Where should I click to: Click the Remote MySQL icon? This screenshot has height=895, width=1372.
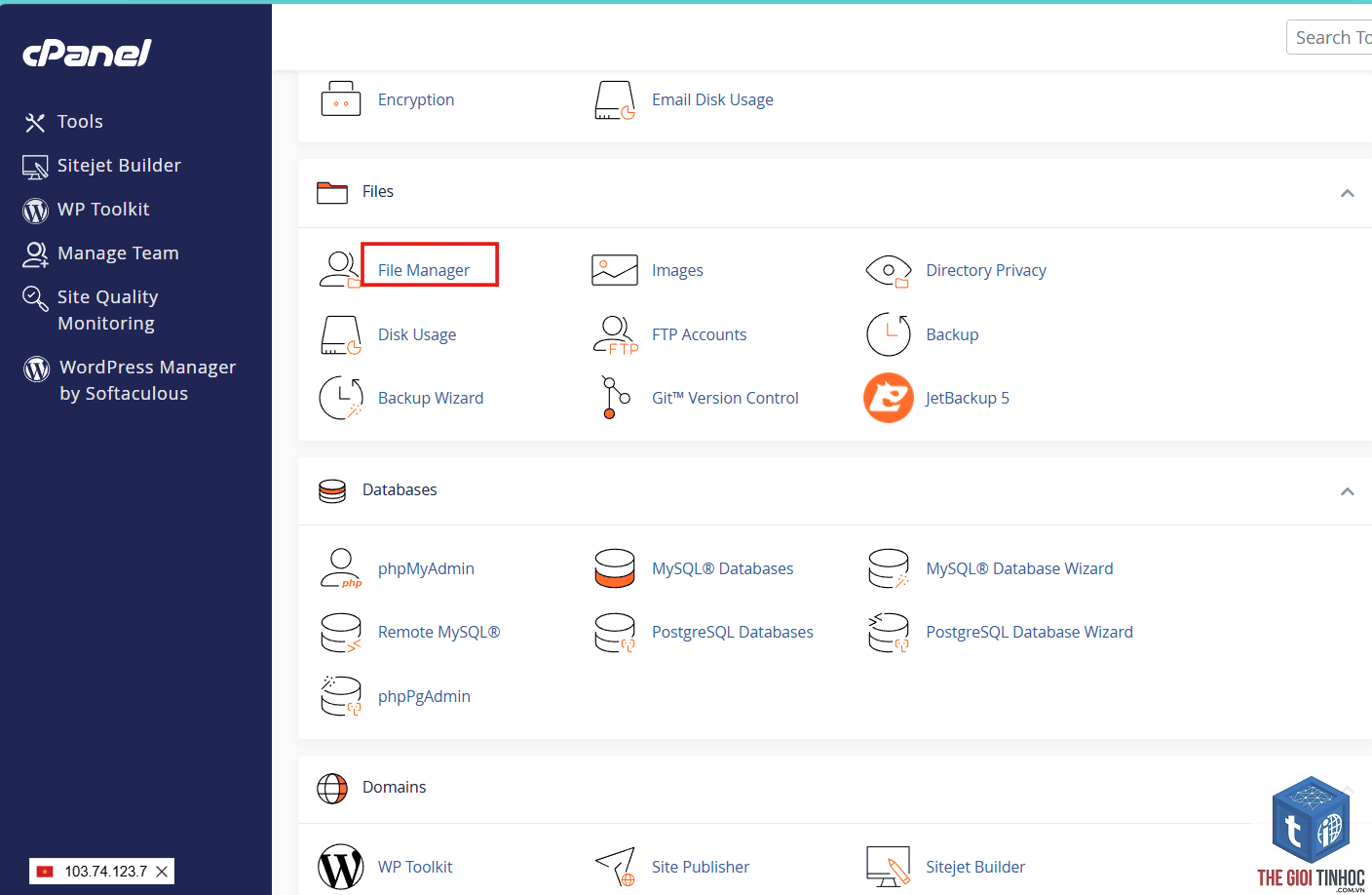341,633
